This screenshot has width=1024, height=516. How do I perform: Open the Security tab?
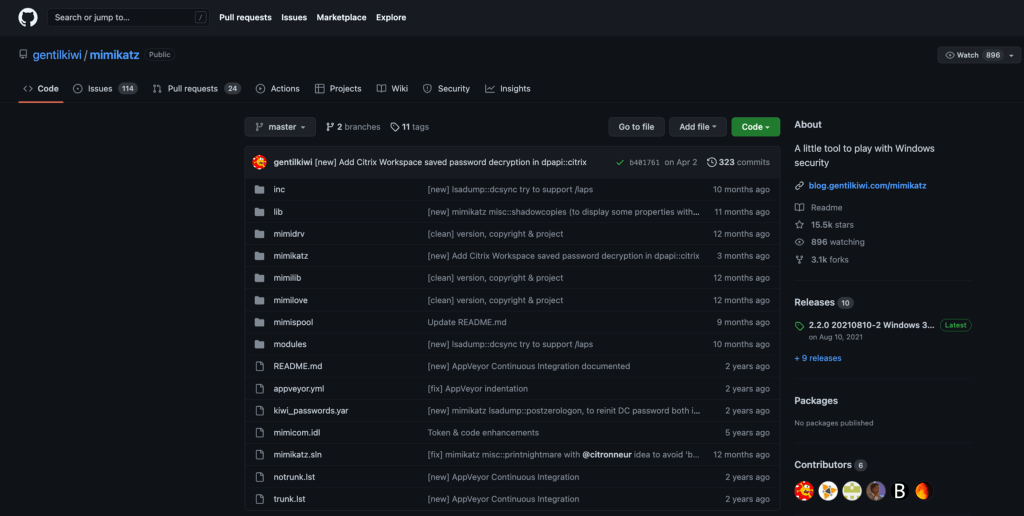[446, 89]
